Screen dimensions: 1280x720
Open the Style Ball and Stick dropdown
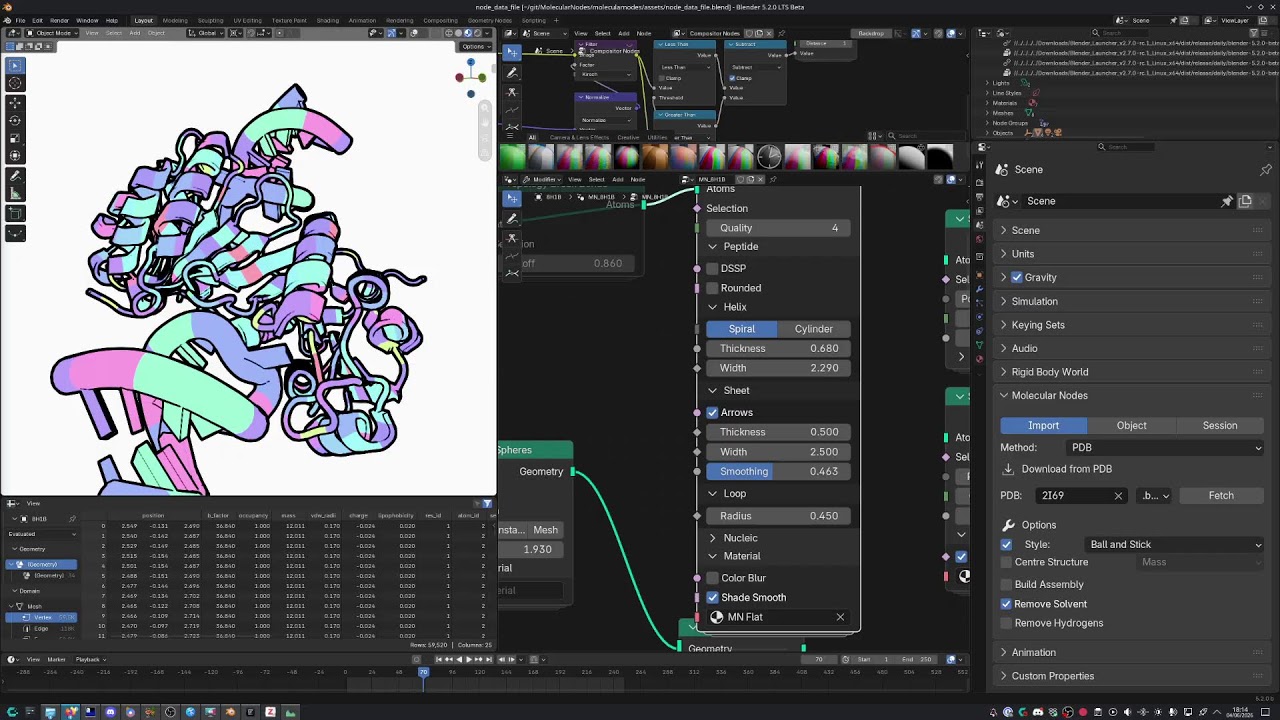(1175, 544)
